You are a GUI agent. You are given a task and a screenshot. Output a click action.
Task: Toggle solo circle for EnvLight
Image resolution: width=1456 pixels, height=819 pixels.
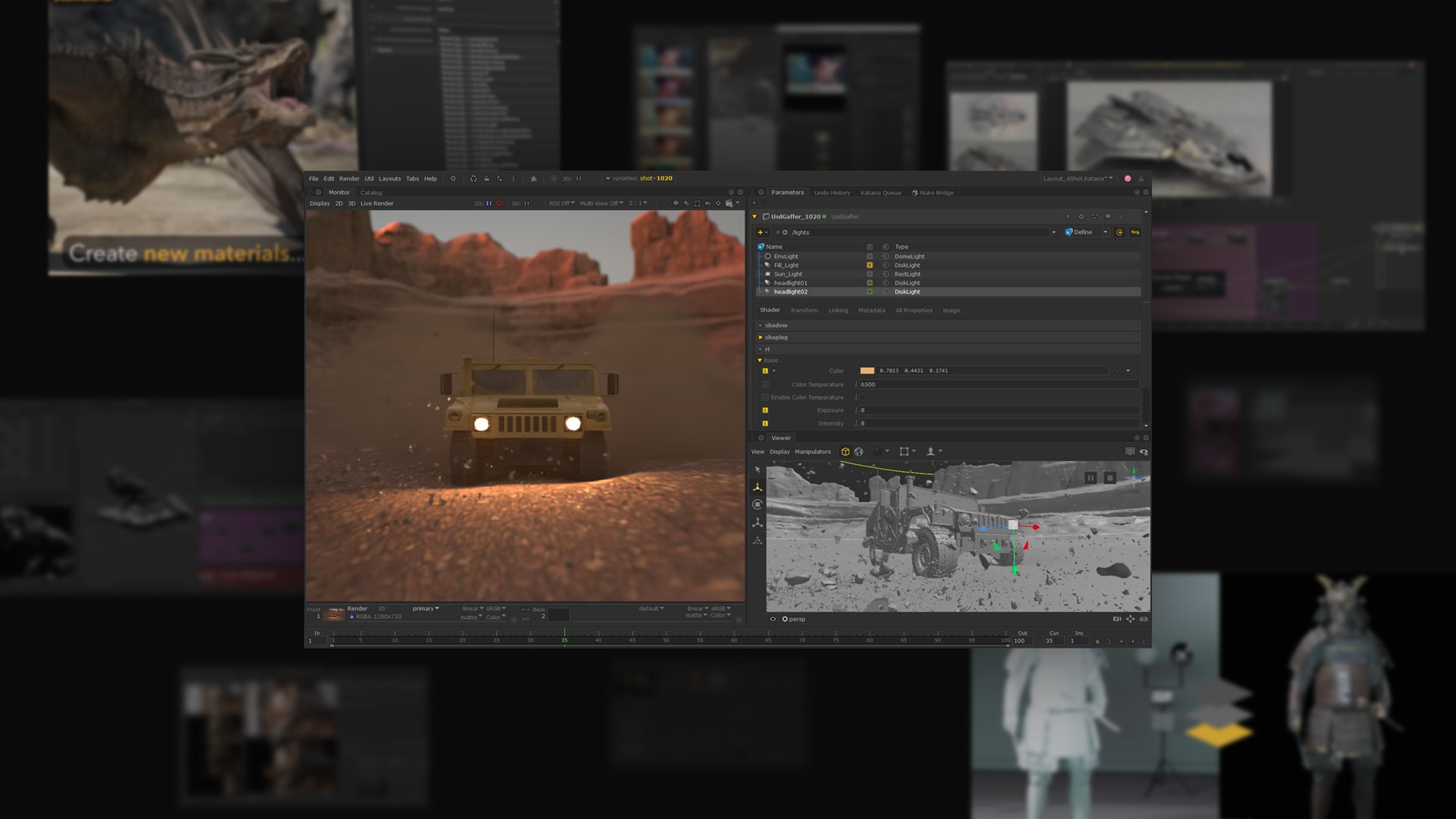[885, 256]
